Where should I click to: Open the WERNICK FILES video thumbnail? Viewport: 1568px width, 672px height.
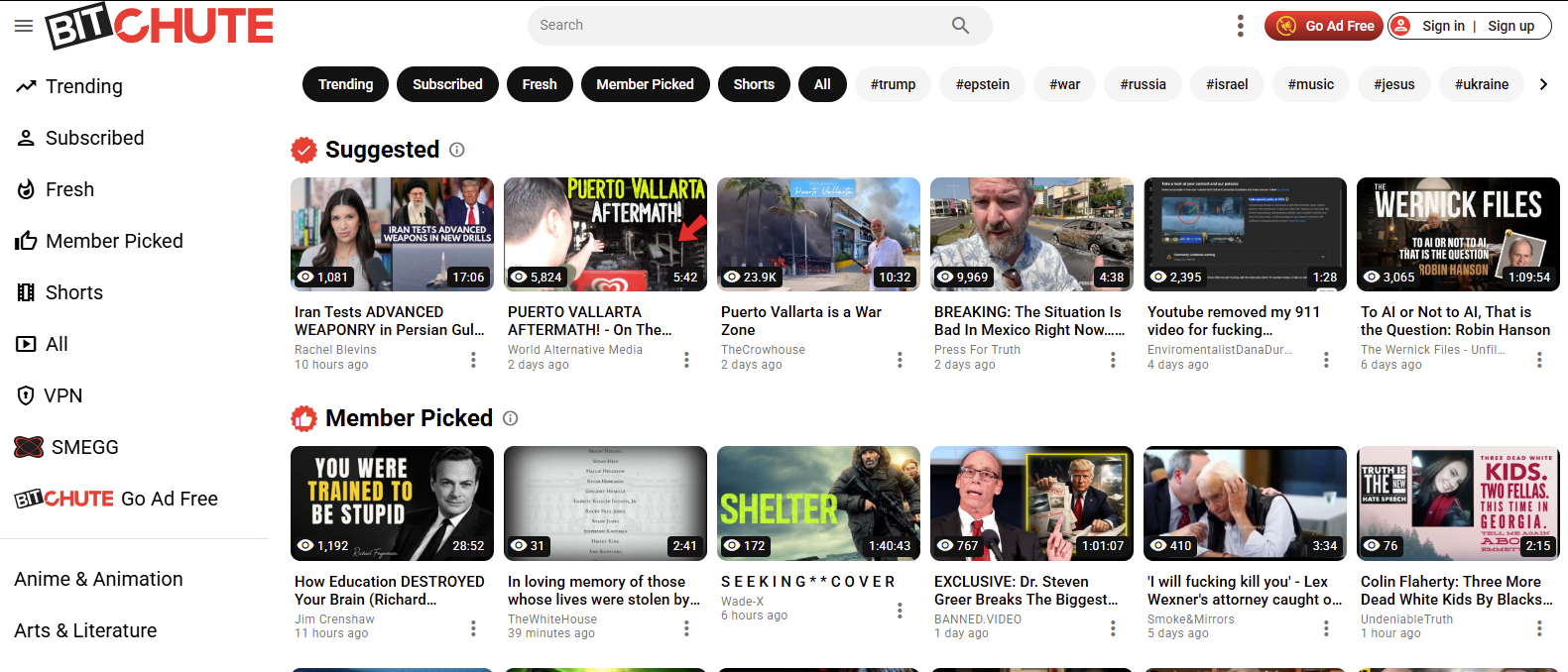click(x=1458, y=234)
